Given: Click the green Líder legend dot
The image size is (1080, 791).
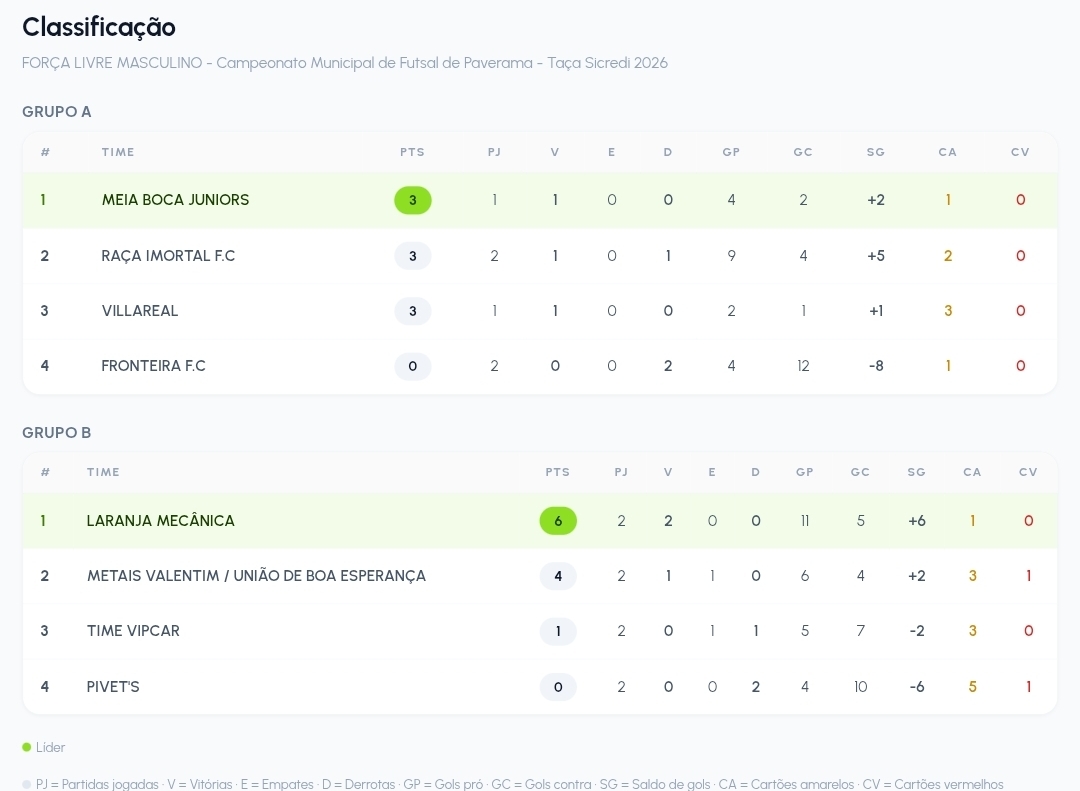Looking at the screenshot, I should tap(27, 747).
